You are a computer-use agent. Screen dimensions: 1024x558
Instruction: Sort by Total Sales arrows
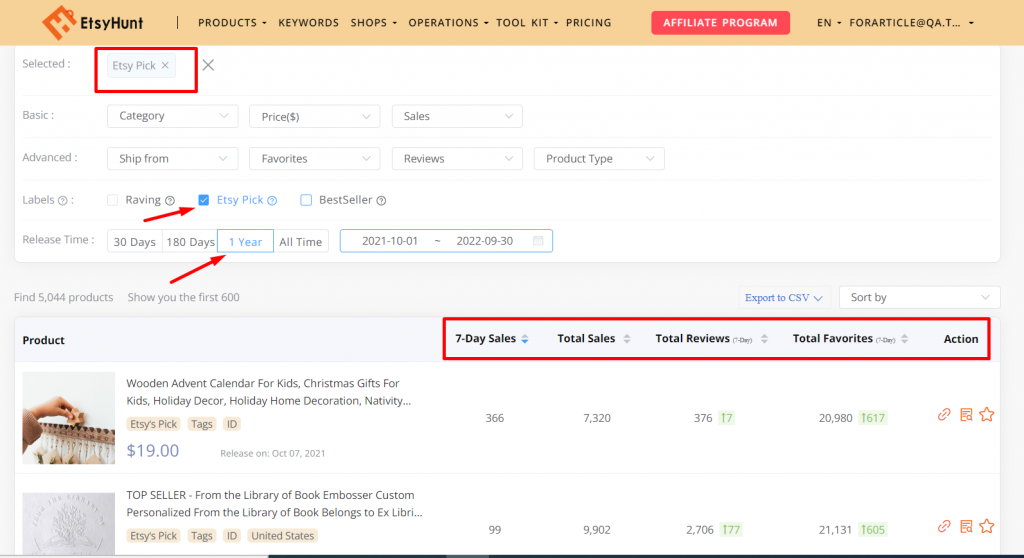coord(627,338)
